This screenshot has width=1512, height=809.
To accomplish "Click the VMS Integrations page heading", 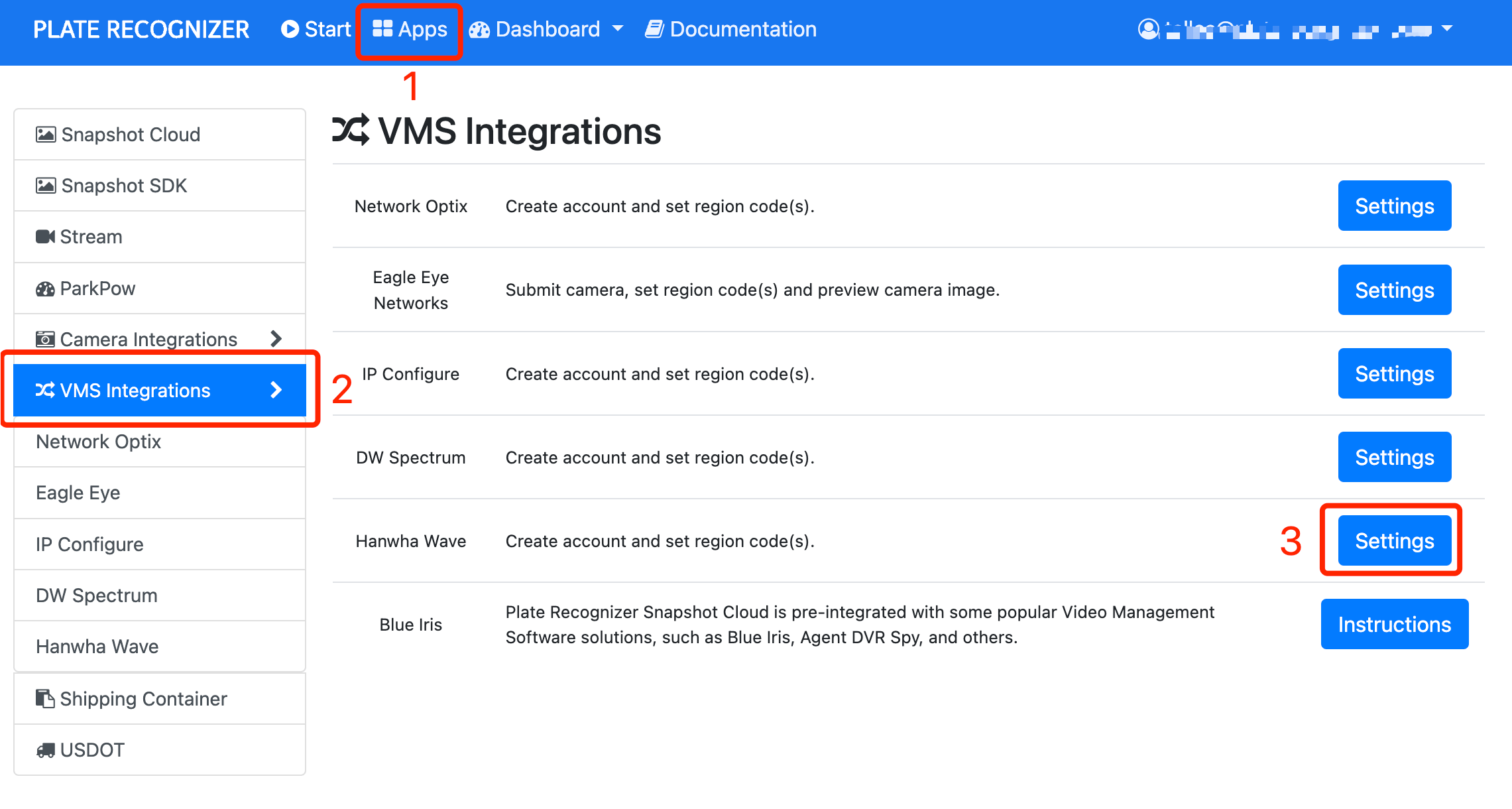I will click(520, 131).
